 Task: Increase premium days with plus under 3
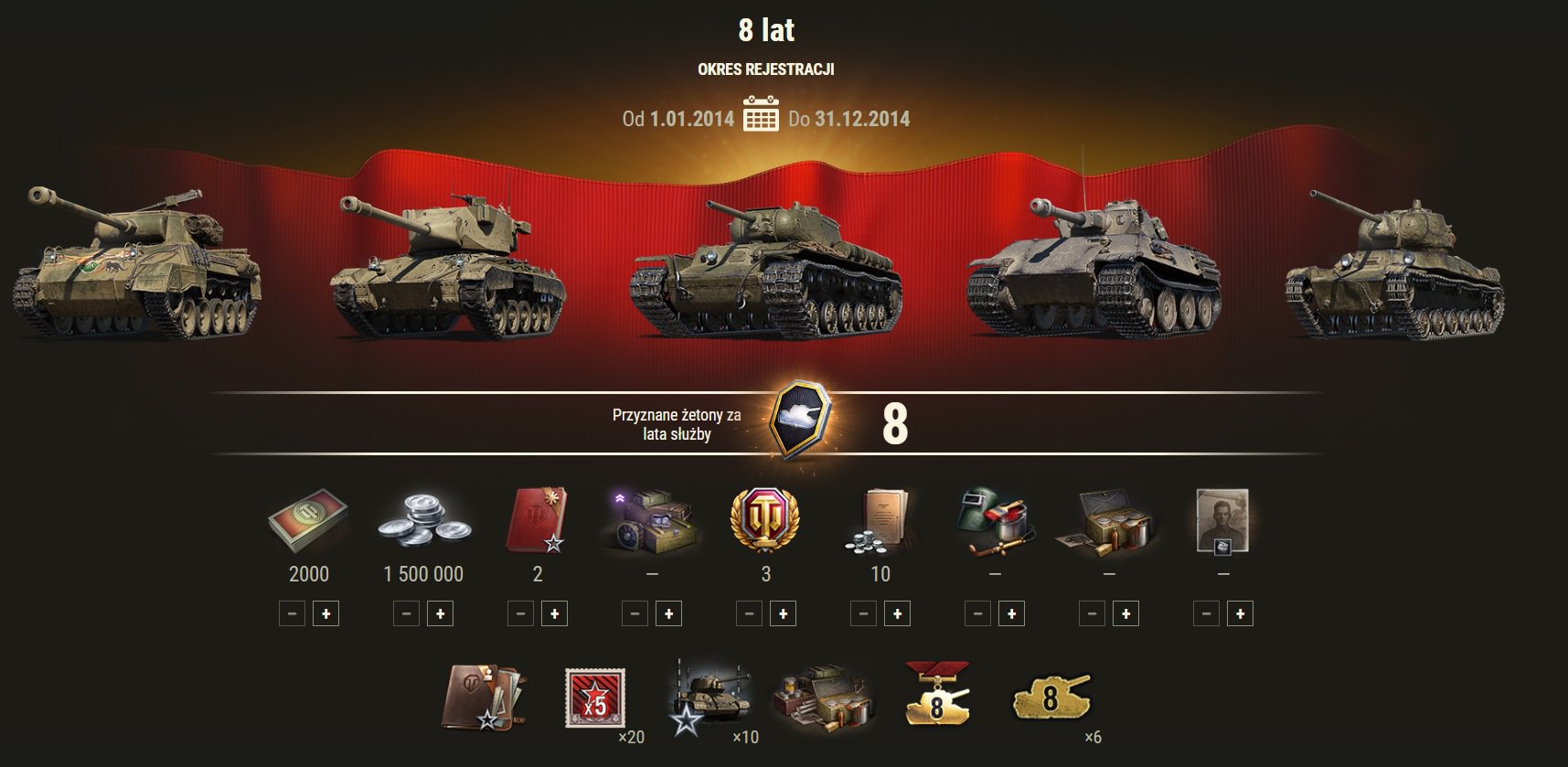click(x=784, y=613)
